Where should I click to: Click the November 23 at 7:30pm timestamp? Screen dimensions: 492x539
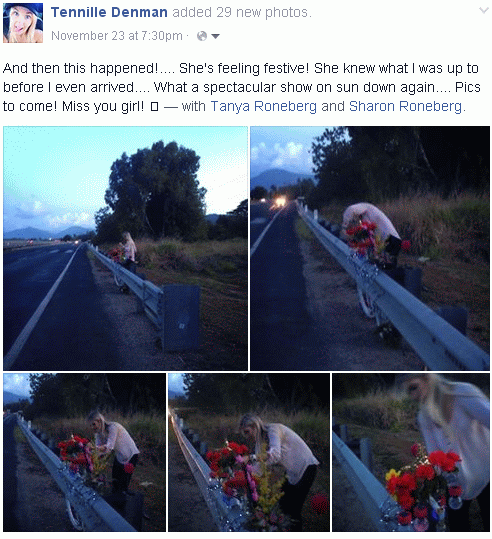(117, 35)
